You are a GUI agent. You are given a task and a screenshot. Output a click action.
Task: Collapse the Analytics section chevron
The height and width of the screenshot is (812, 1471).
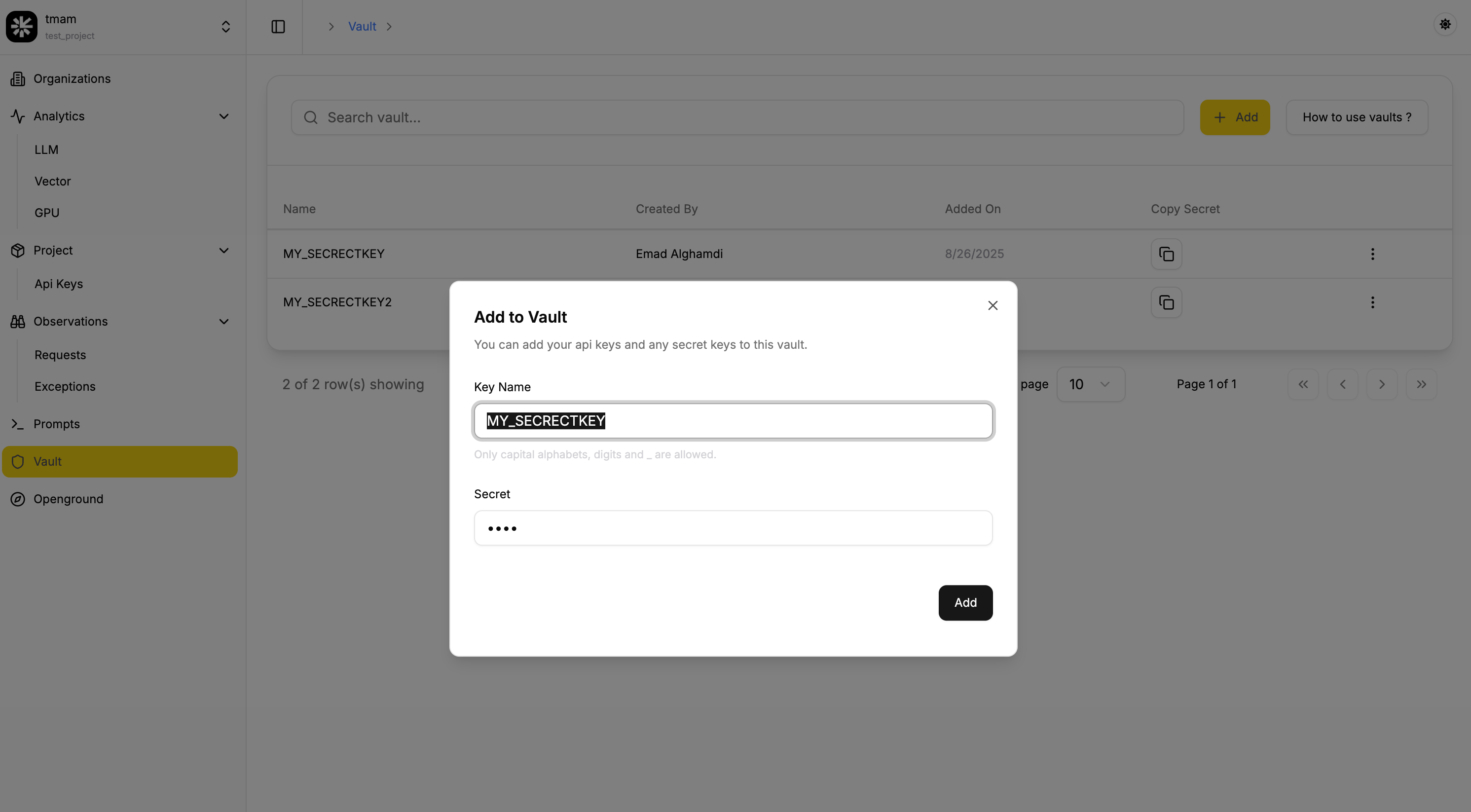coord(224,116)
